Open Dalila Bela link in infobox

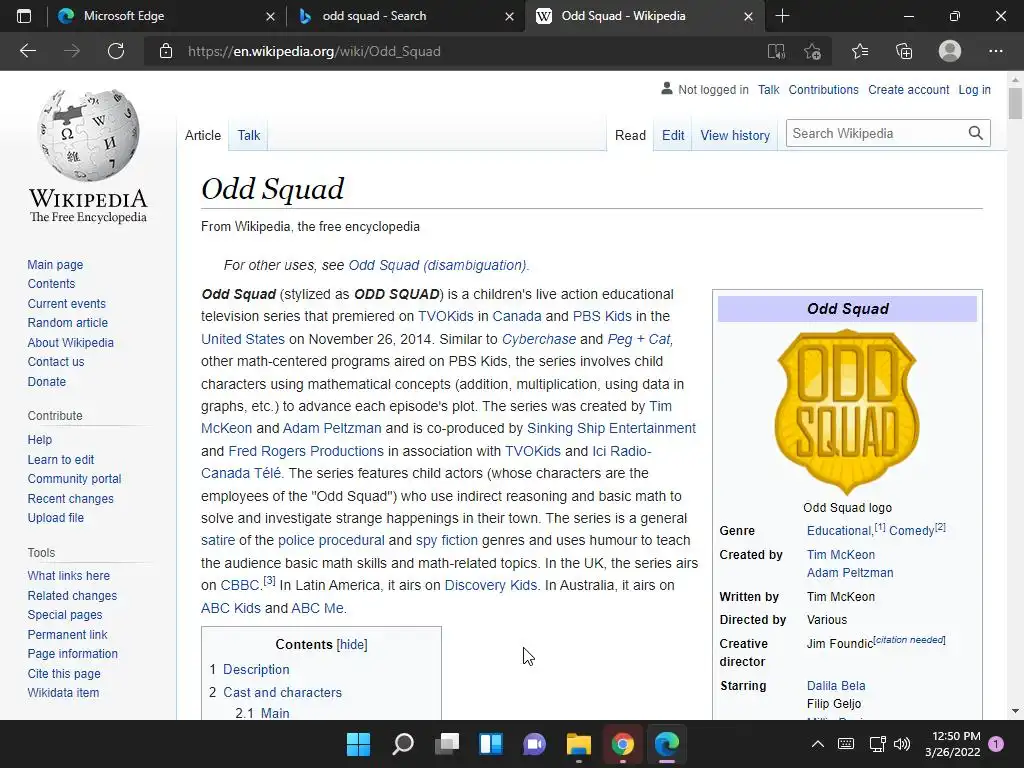coord(836,686)
